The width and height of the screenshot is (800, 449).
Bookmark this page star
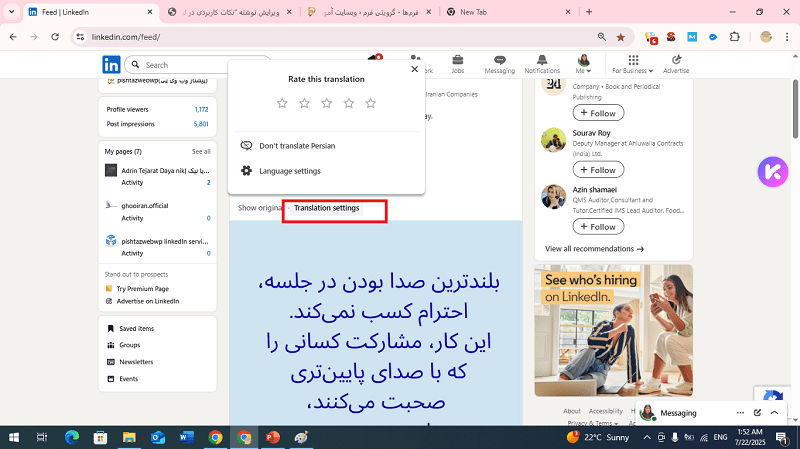620,37
